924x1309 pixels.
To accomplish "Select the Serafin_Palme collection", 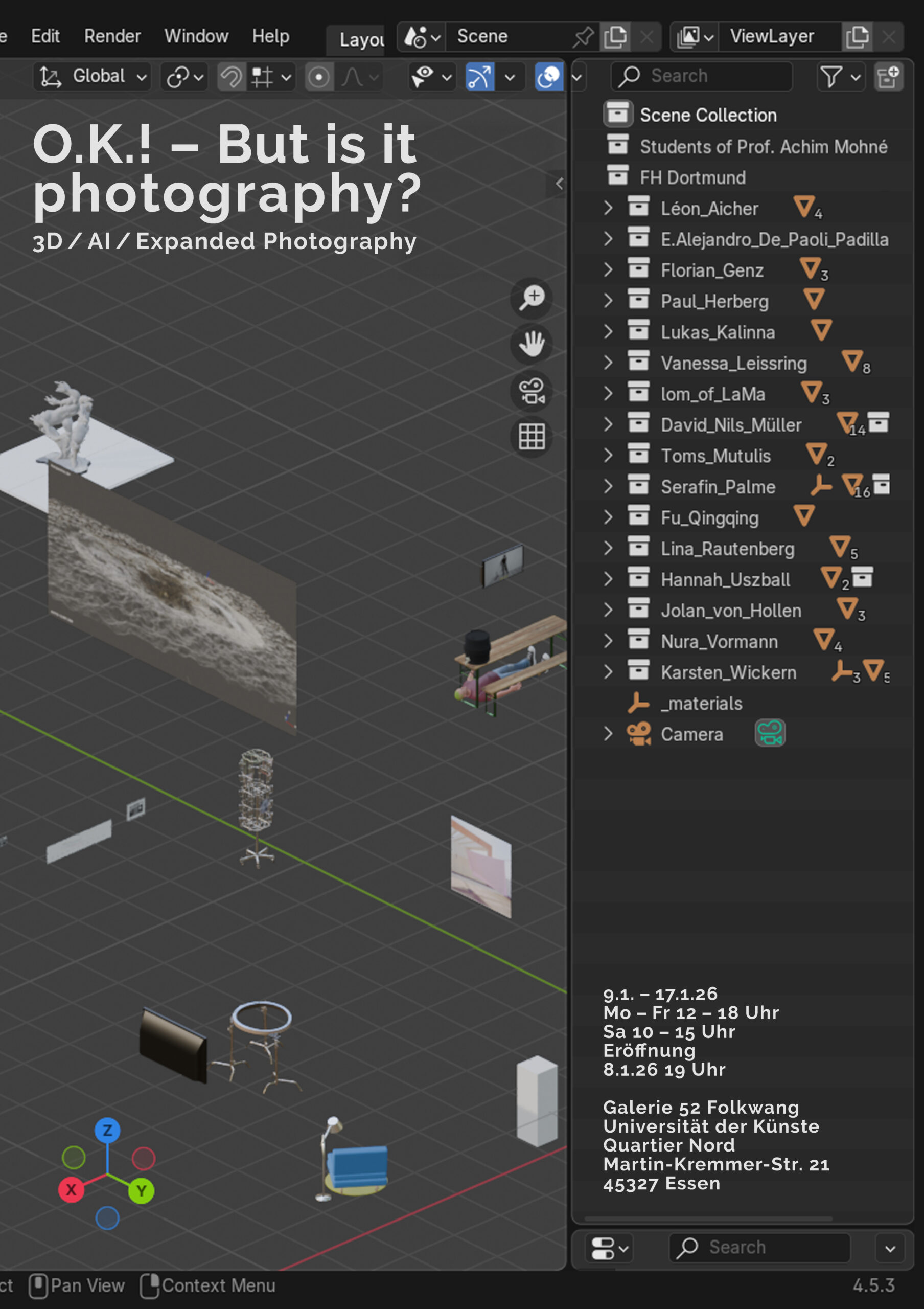I will [717, 487].
